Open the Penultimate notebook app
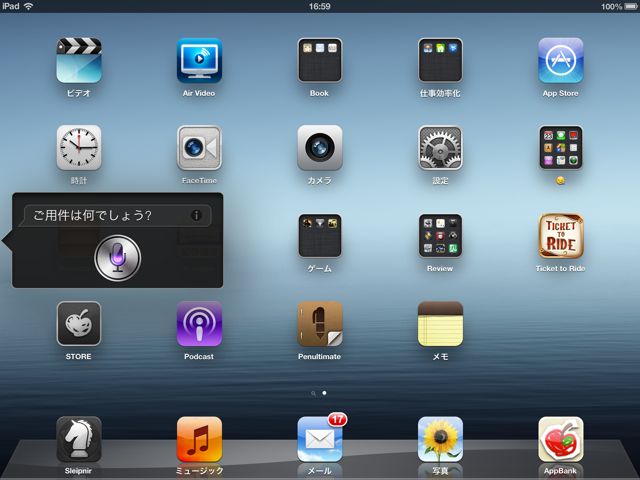The image size is (640, 480). coord(320,324)
